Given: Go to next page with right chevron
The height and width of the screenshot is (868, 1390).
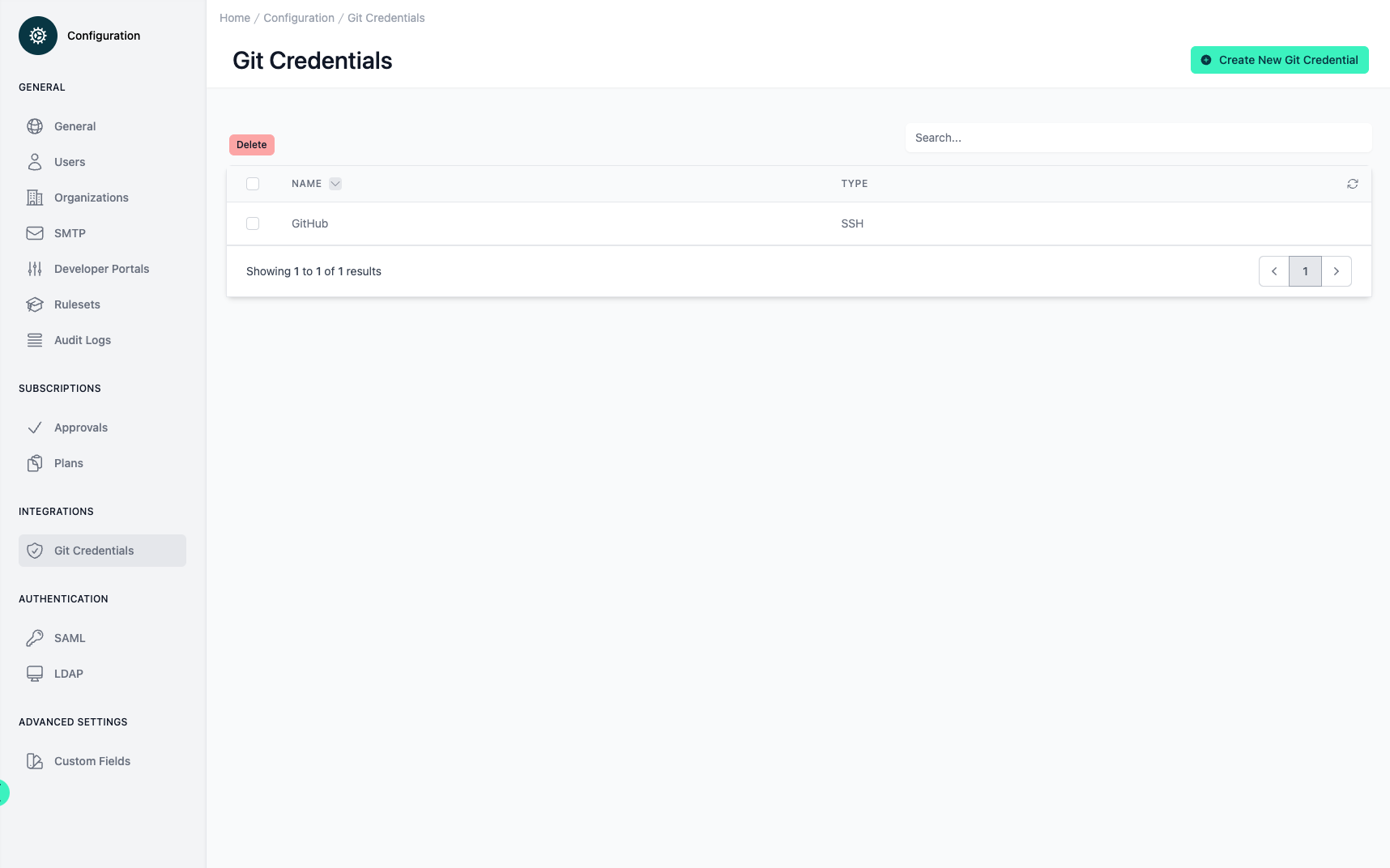Looking at the screenshot, I should tap(1337, 271).
